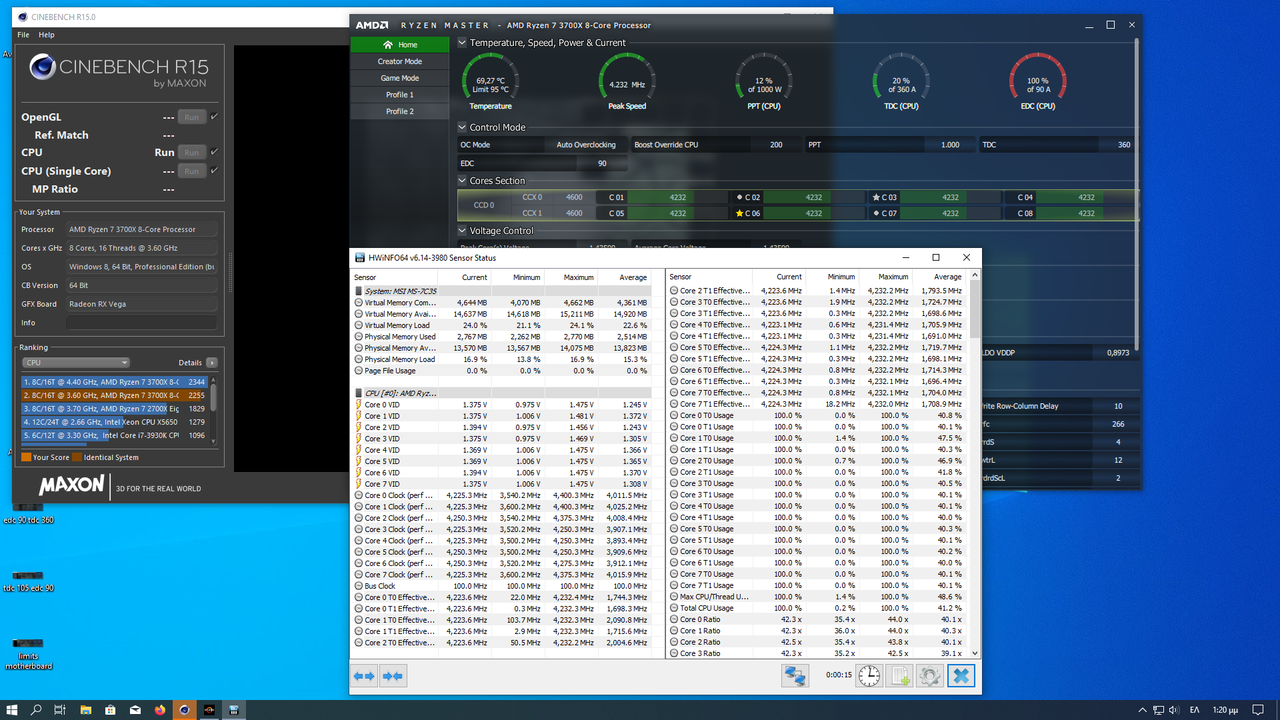
Task: Toggle the CPU (Single Core) checkbox
Action: [x=214, y=171]
